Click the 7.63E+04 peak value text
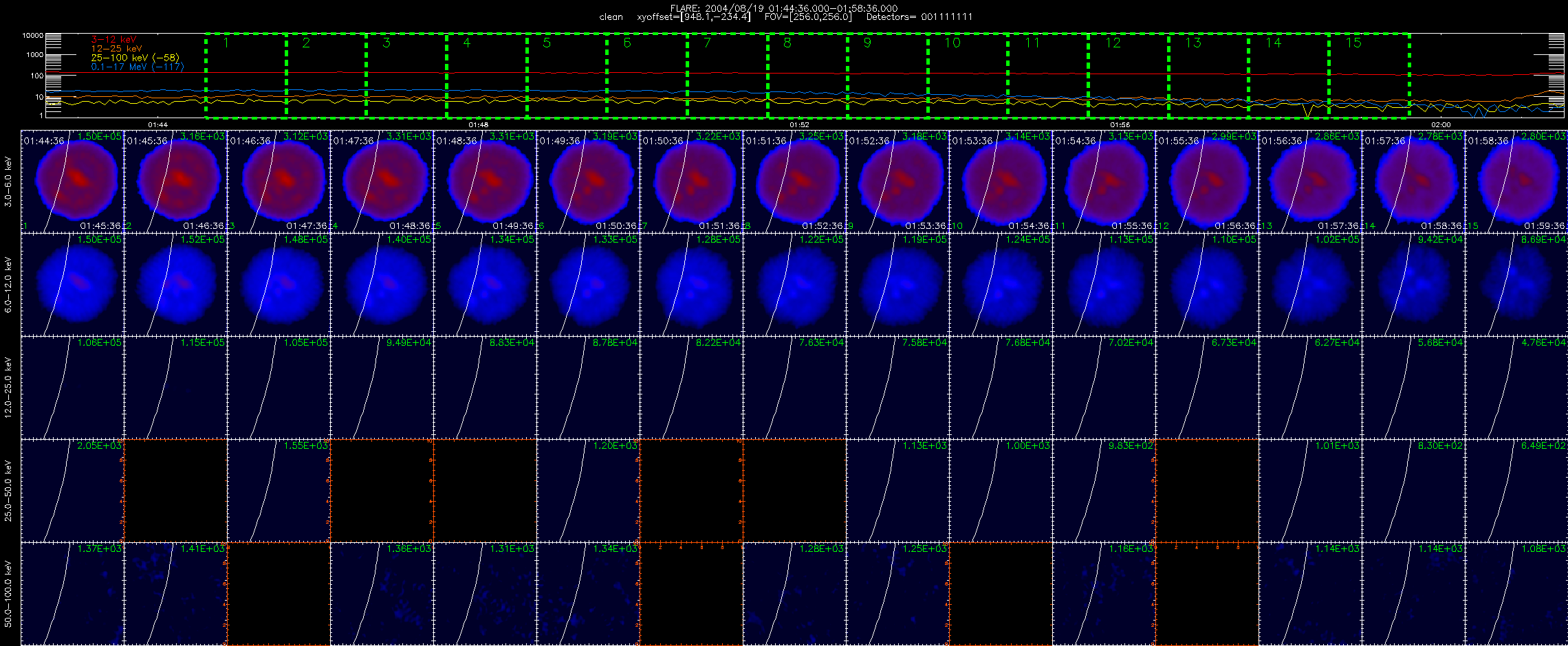The width and height of the screenshot is (1568, 646). click(x=822, y=342)
